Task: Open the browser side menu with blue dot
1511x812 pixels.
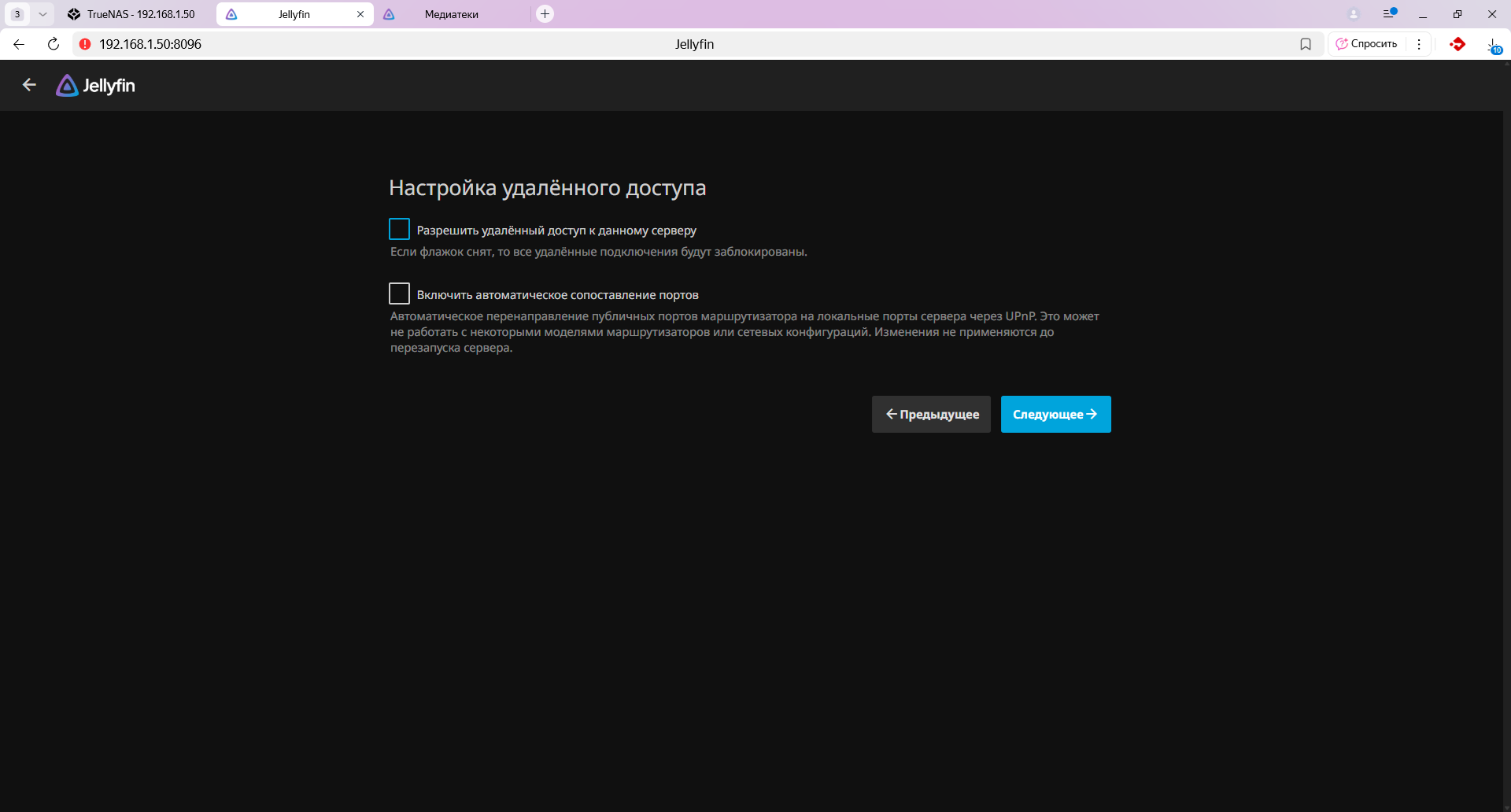Action: pos(1389,14)
